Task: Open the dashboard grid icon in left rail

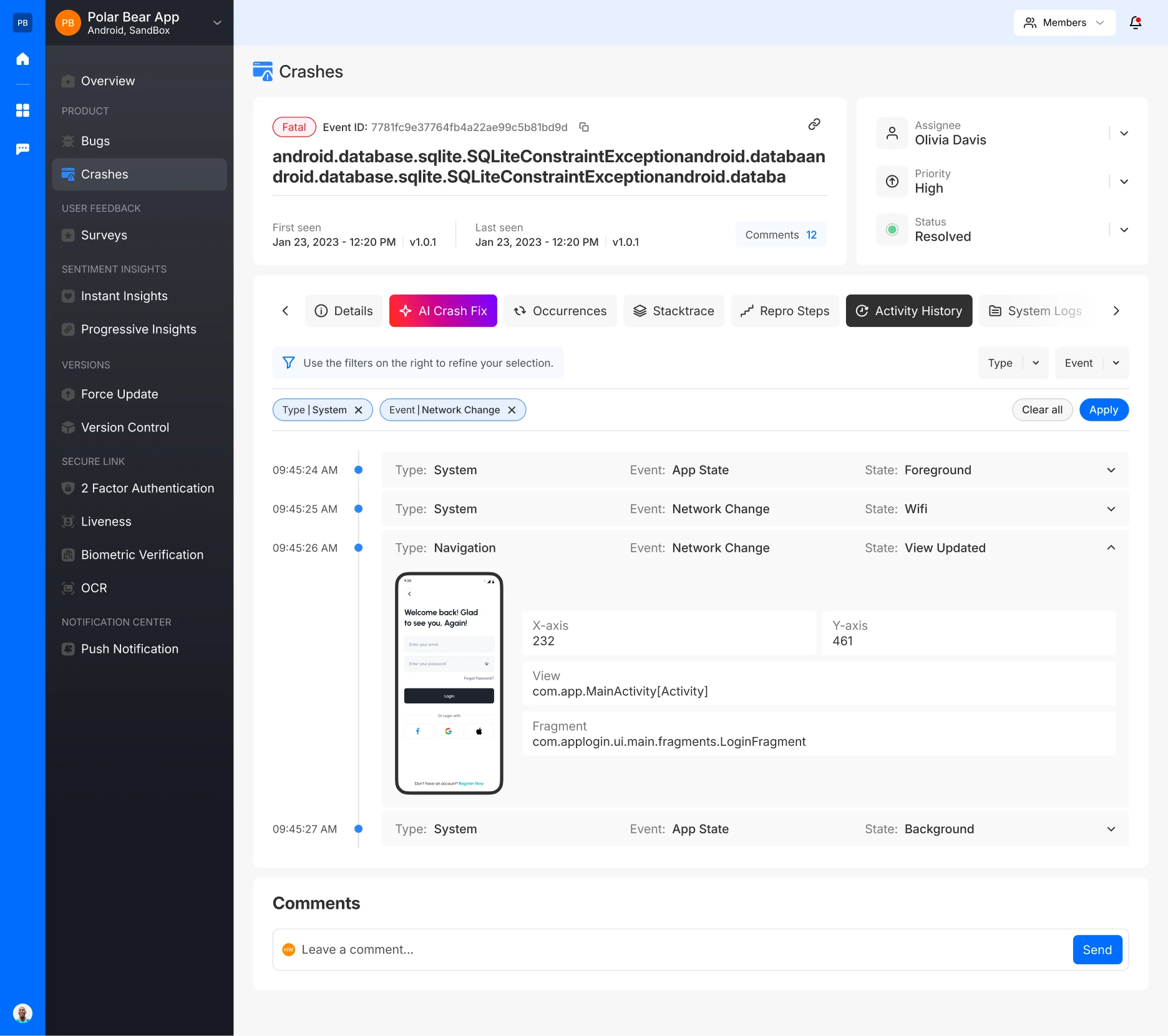Action: tap(22, 110)
